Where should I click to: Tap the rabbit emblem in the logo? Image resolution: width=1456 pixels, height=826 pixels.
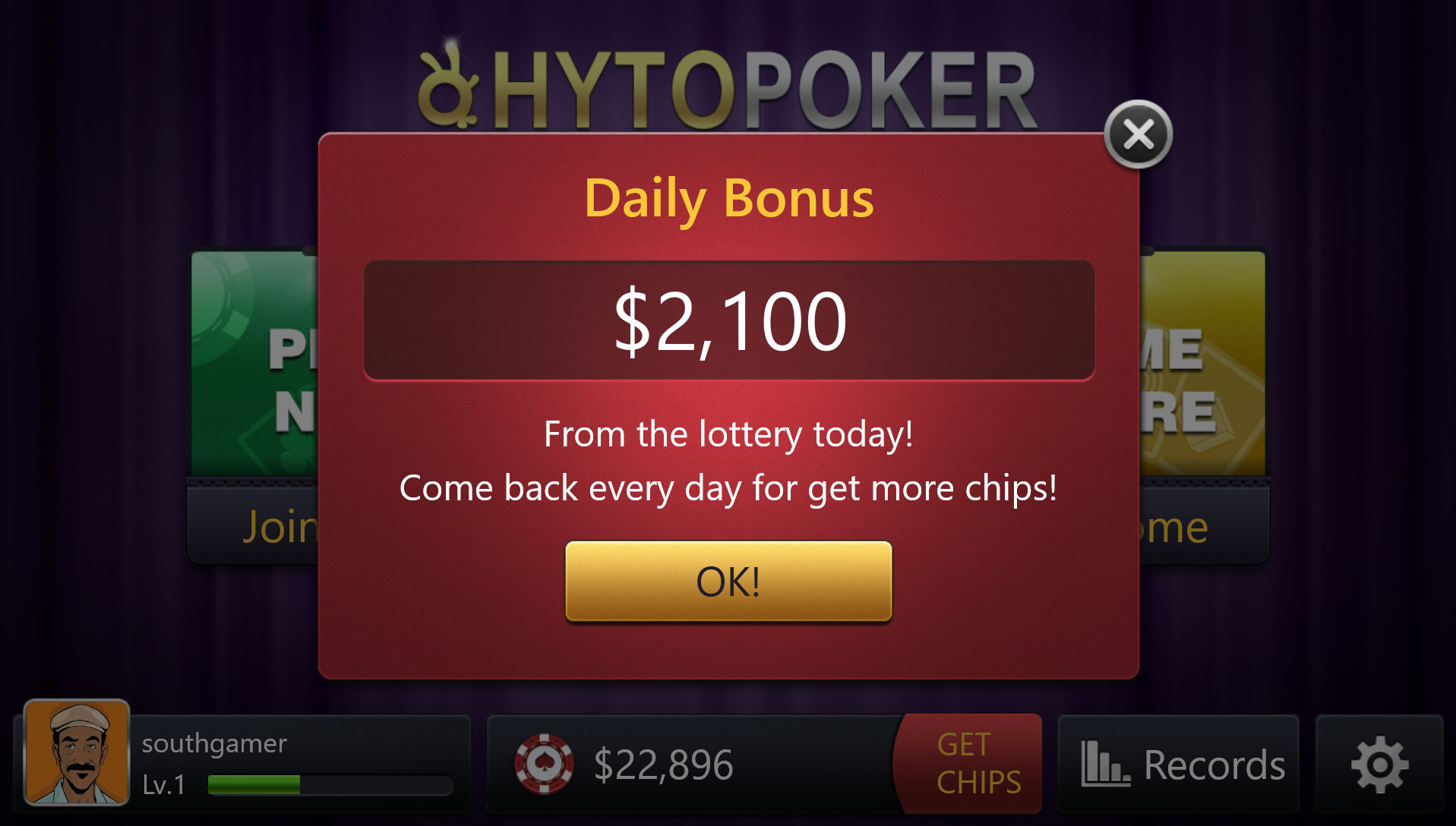tap(448, 86)
